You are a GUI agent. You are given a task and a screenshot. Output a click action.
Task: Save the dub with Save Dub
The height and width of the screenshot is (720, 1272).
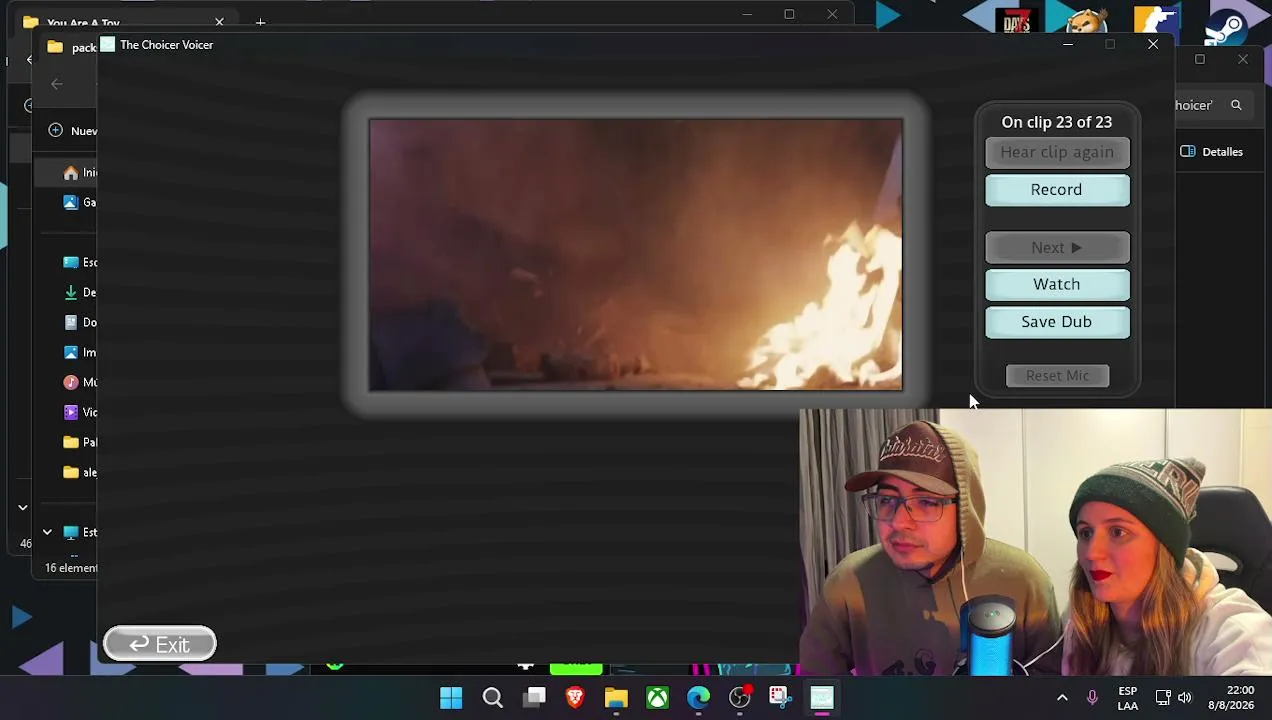pyautogui.click(x=1057, y=321)
